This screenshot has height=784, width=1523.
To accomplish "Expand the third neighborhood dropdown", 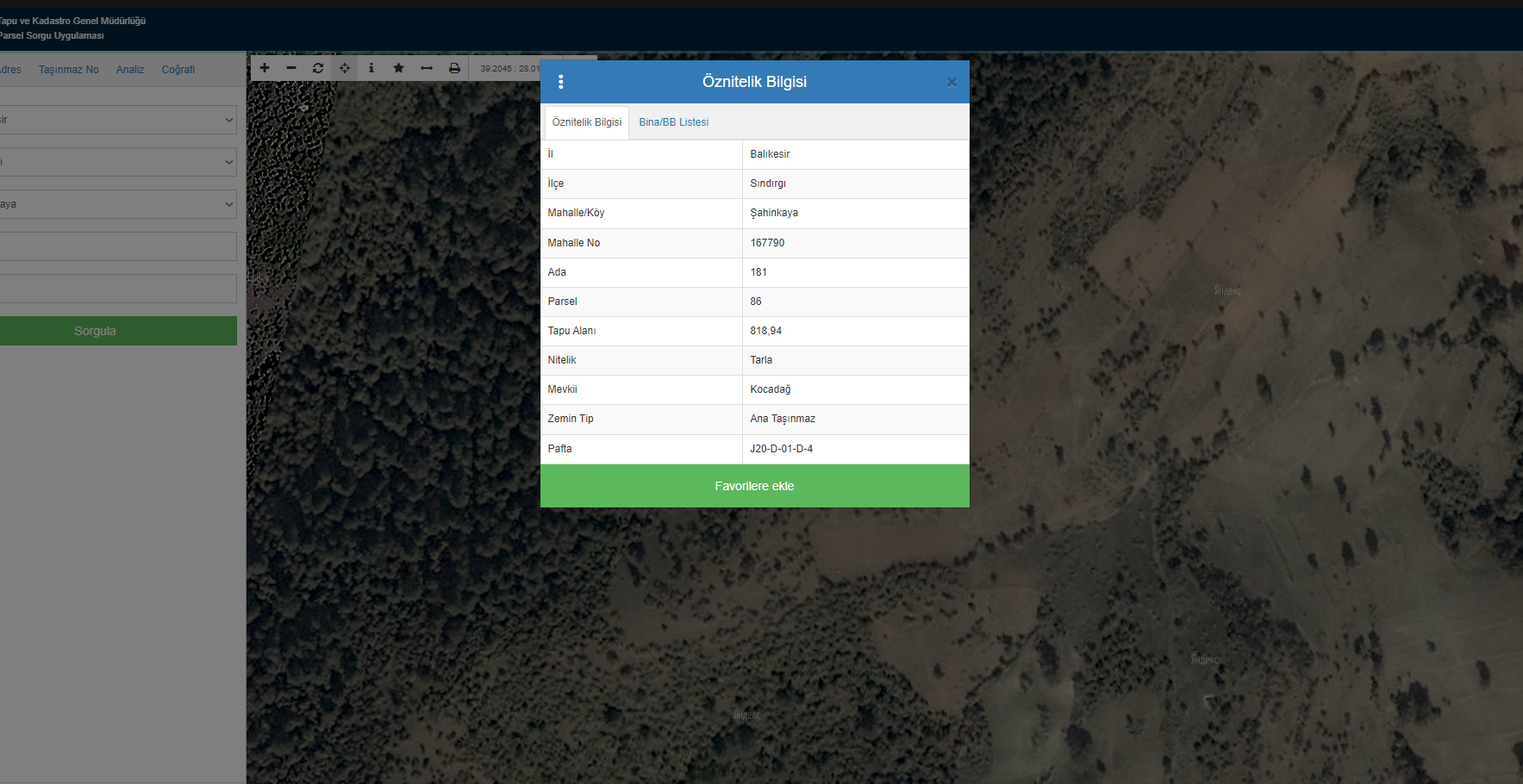I will tap(118, 204).
